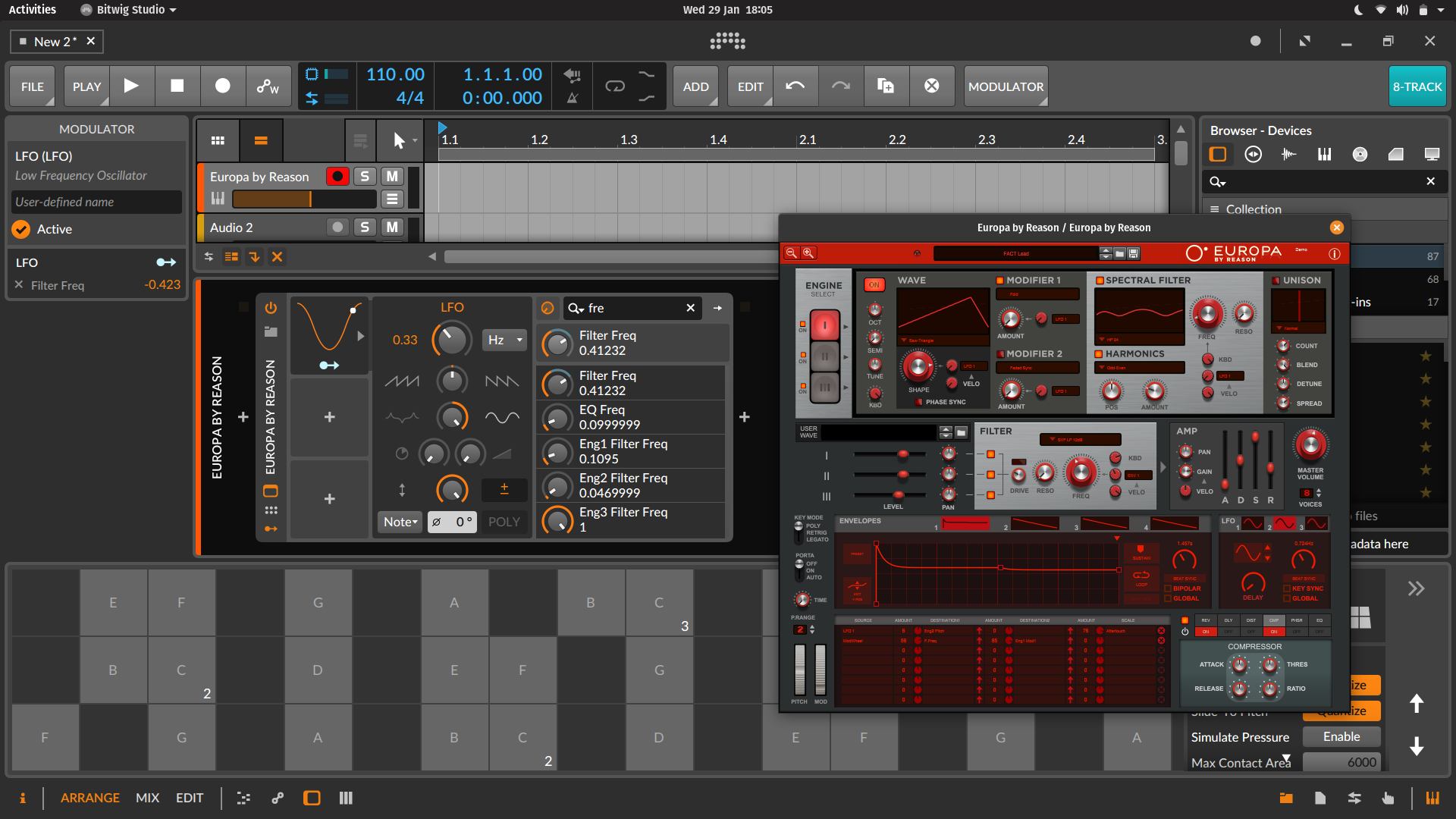
Task: Arm record on Europa by Reason track
Action: click(x=337, y=176)
